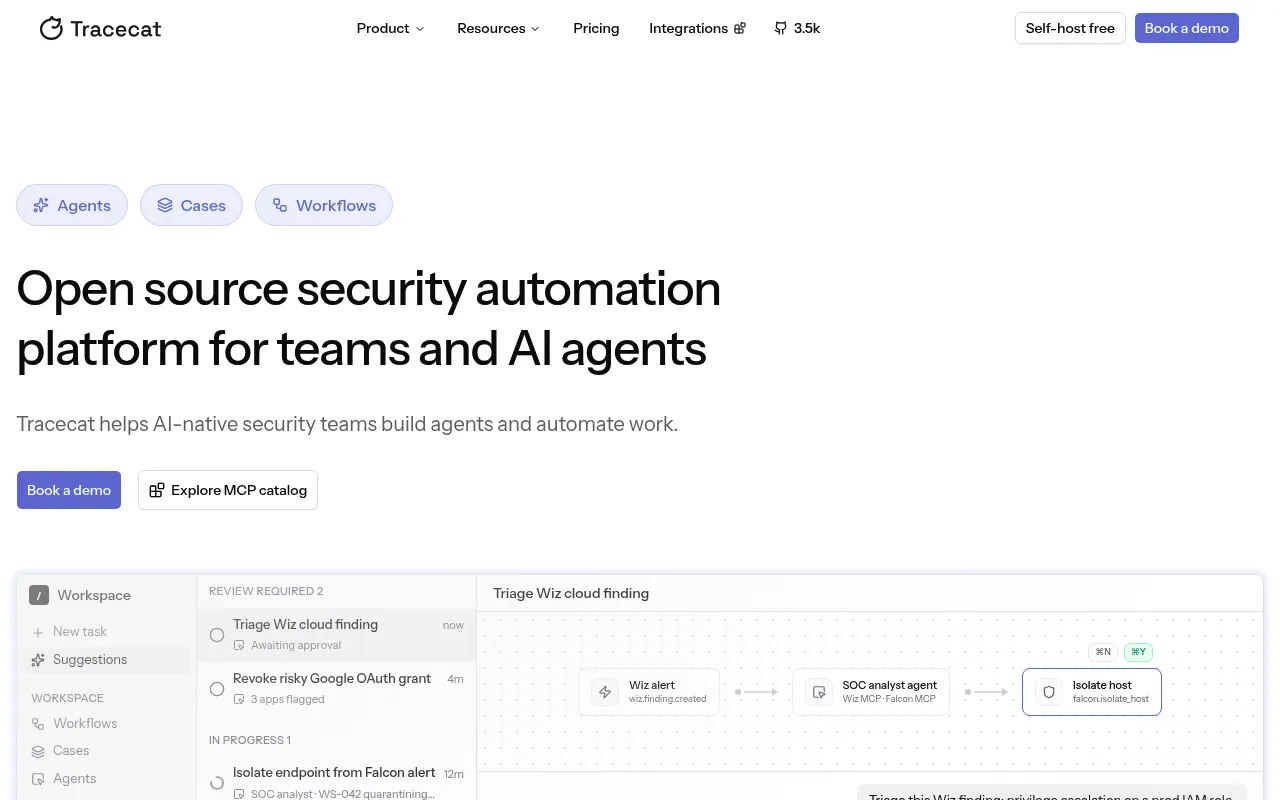Click the Tracecat logo in the header
The height and width of the screenshot is (800, 1280).
click(x=100, y=29)
